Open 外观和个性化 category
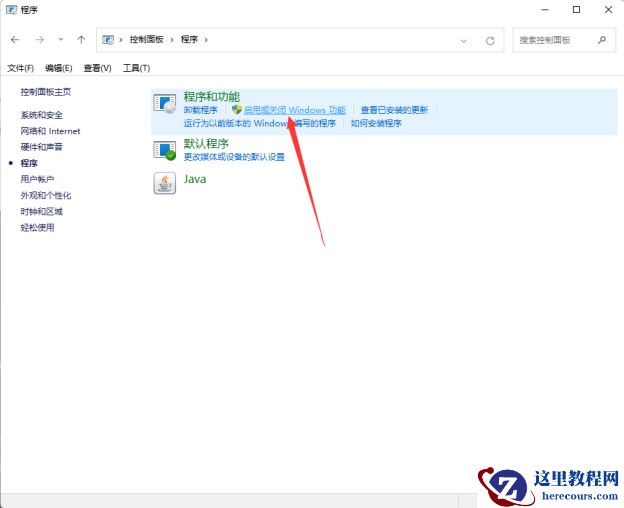 click(x=46, y=195)
